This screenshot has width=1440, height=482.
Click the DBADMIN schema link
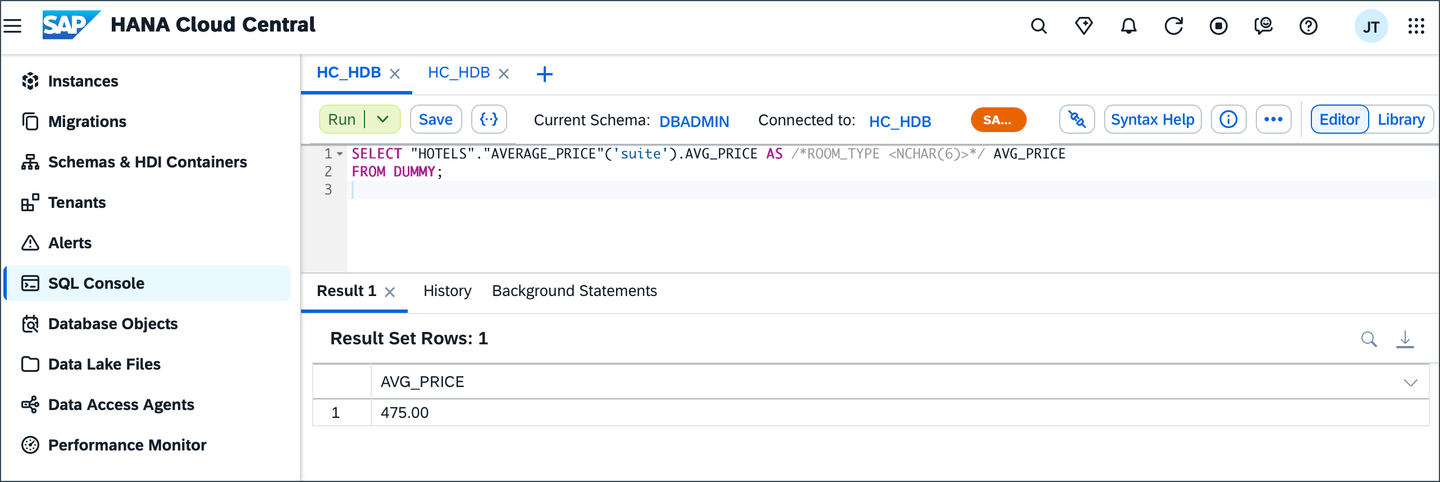click(694, 121)
